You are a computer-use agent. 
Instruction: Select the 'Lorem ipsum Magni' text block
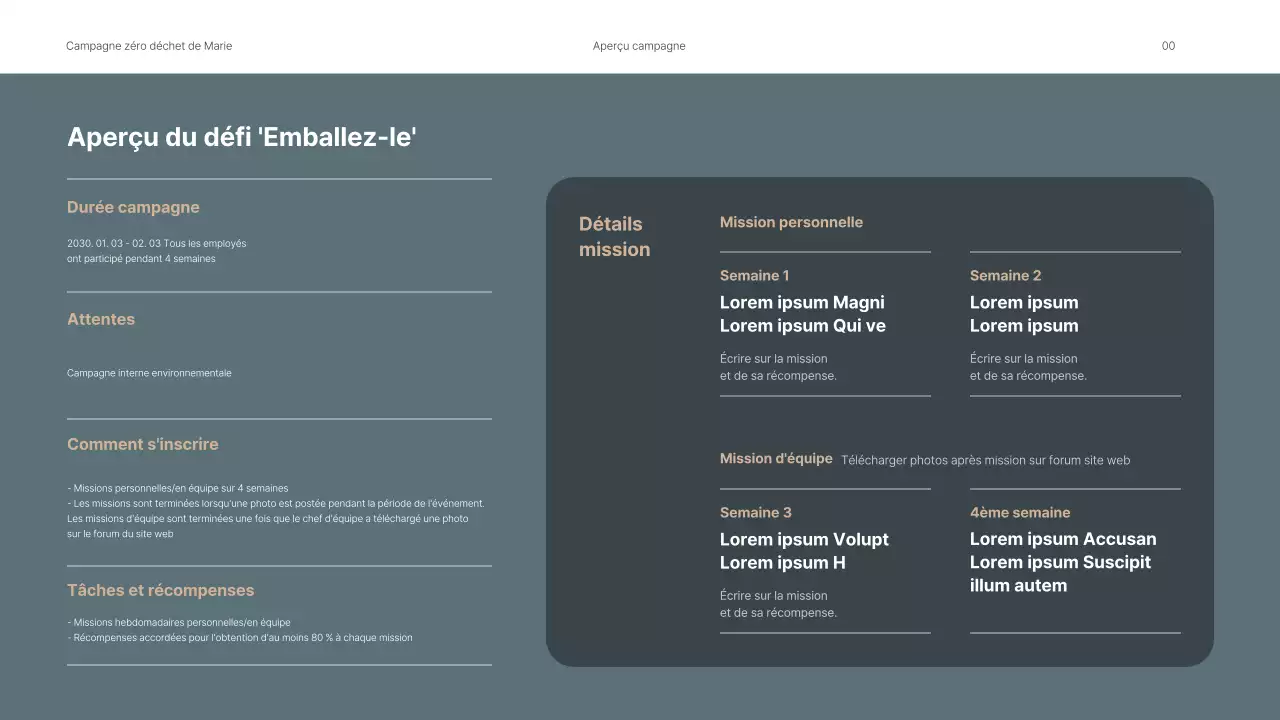[802, 314]
